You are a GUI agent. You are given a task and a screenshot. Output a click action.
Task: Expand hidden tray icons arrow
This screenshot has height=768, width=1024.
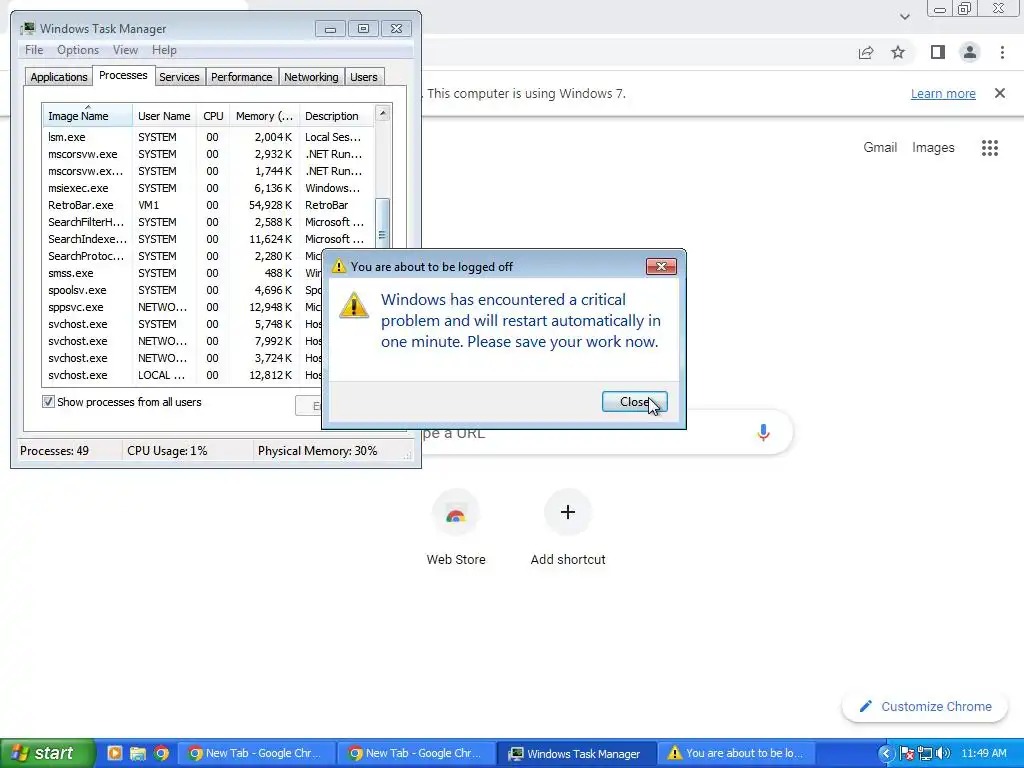pos(886,754)
